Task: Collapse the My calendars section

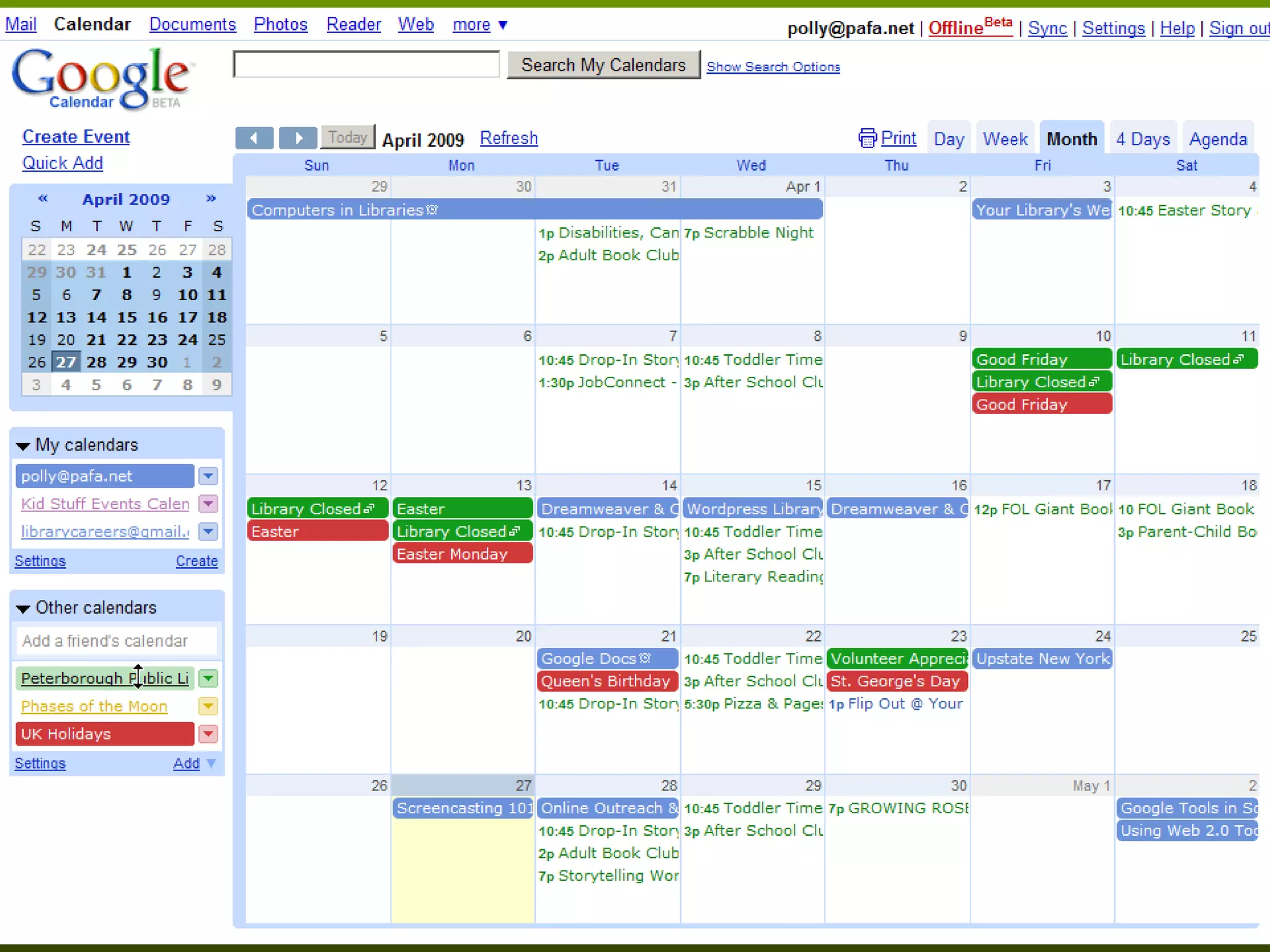Action: pos(24,446)
